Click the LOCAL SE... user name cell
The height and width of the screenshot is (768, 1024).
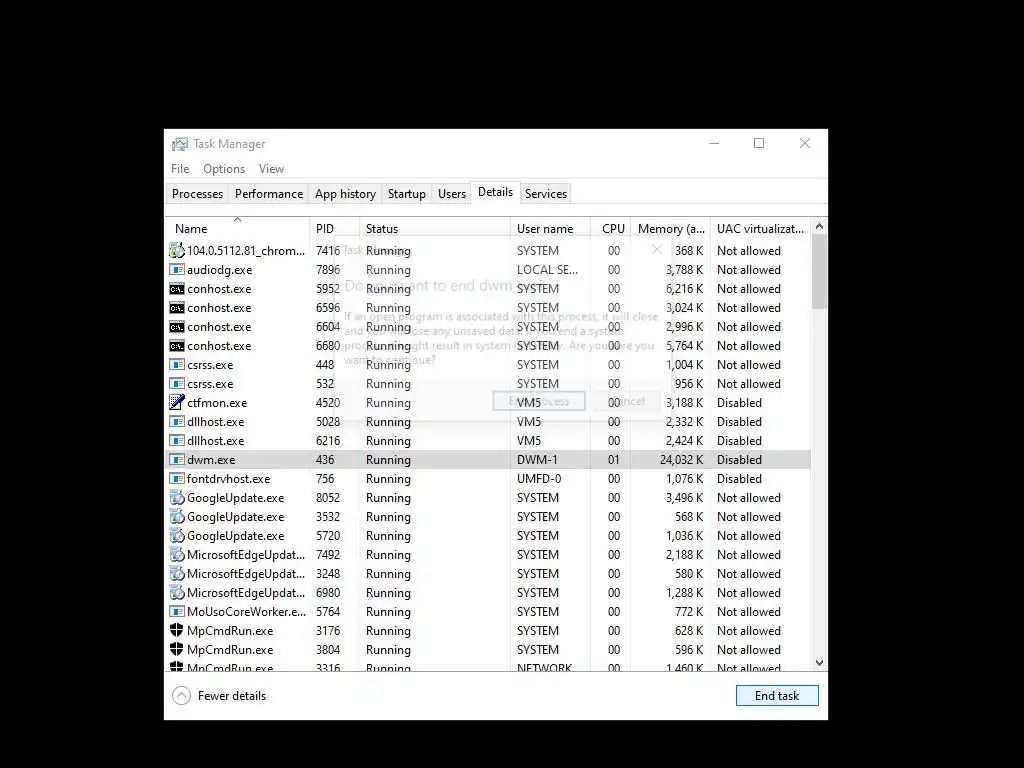tap(547, 270)
